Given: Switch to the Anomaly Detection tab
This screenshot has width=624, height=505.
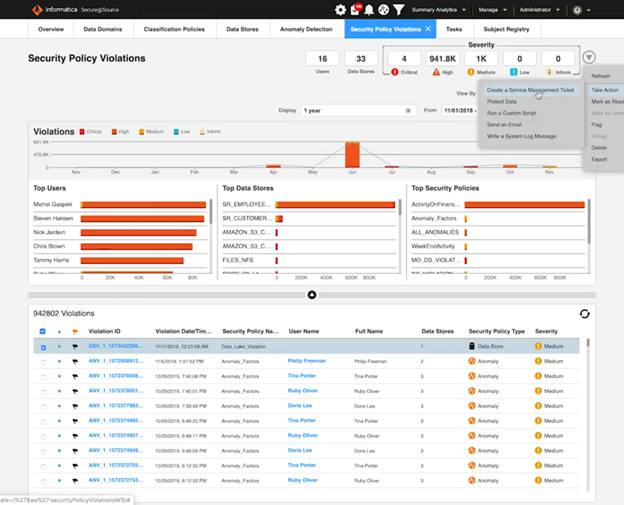Looking at the screenshot, I should [x=306, y=29].
